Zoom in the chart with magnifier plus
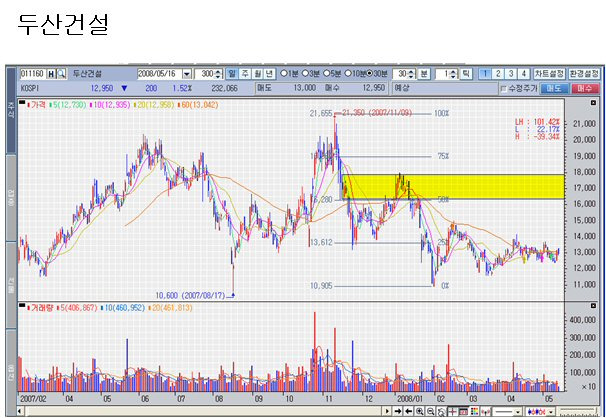Screen dimensions: 606x418 point(419,411)
